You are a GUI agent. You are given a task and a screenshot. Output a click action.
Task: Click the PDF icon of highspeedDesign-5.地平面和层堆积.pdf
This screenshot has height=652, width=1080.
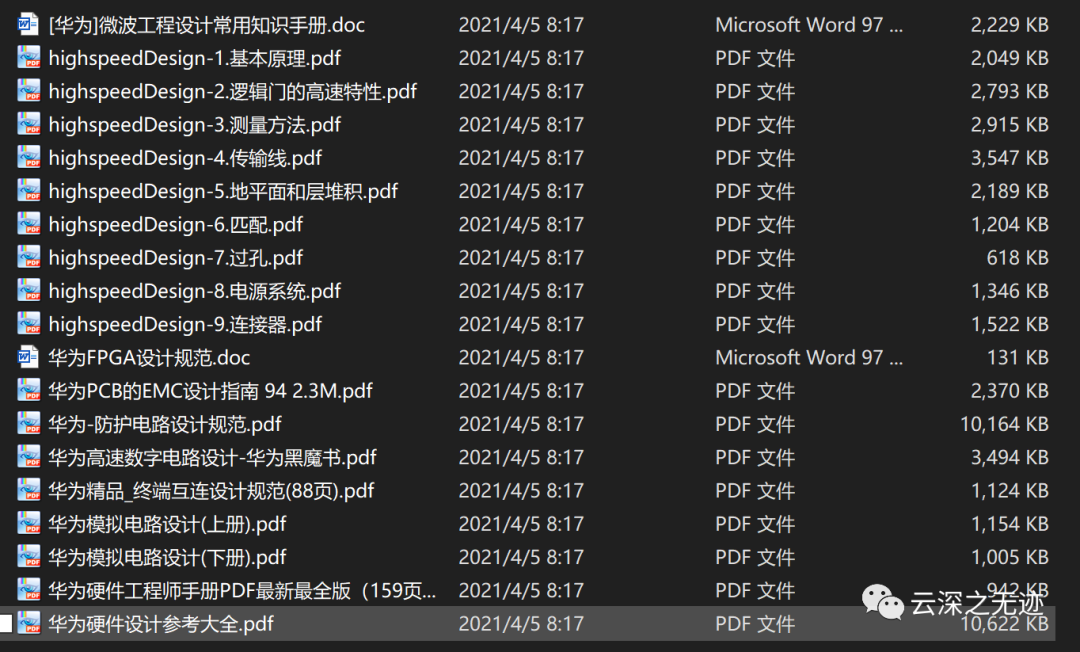(28, 190)
